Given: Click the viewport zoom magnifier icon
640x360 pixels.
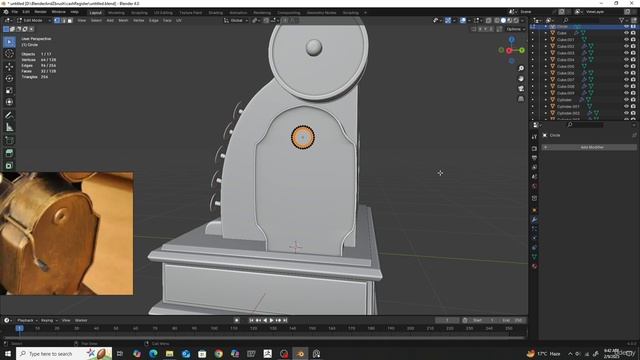Looking at the screenshot, I should 521,68.
